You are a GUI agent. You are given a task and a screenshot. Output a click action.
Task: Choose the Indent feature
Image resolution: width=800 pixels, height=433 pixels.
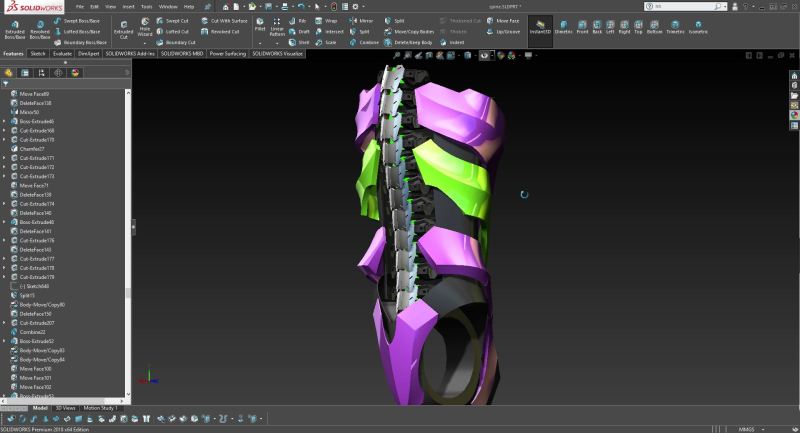point(452,42)
